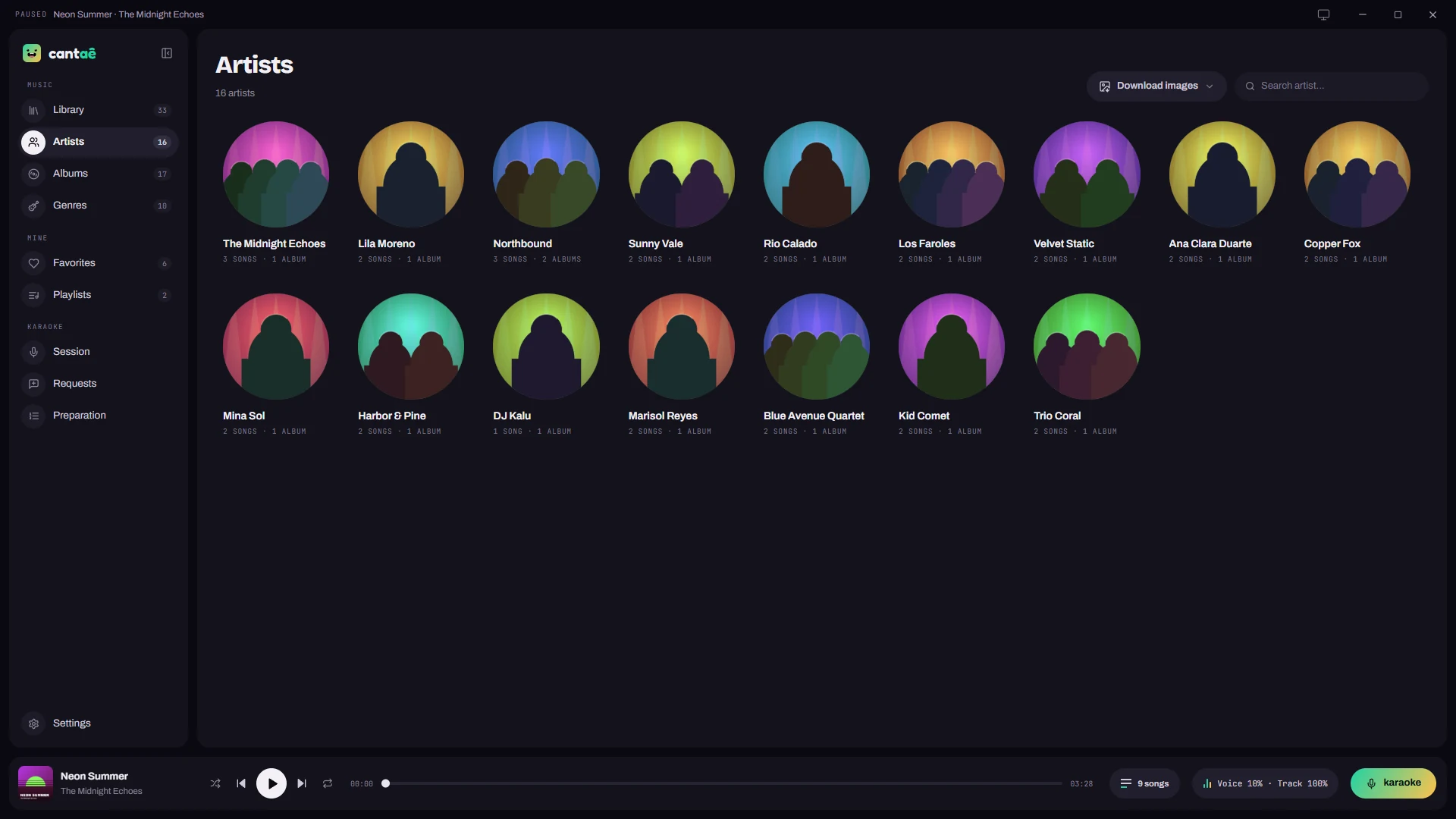The height and width of the screenshot is (819, 1456).
Task: Open The Midnight Echoes artist thumbnail
Action: tap(276, 174)
